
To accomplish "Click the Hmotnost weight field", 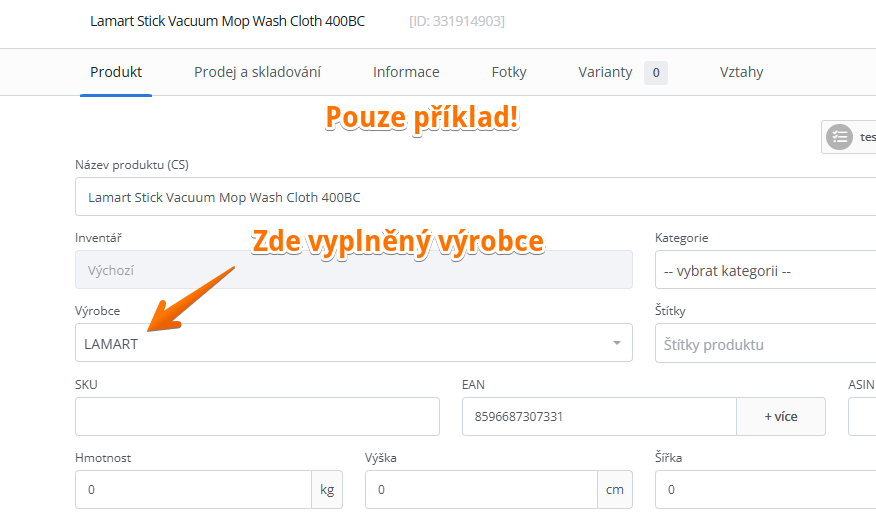I will pyautogui.click(x=193, y=490).
